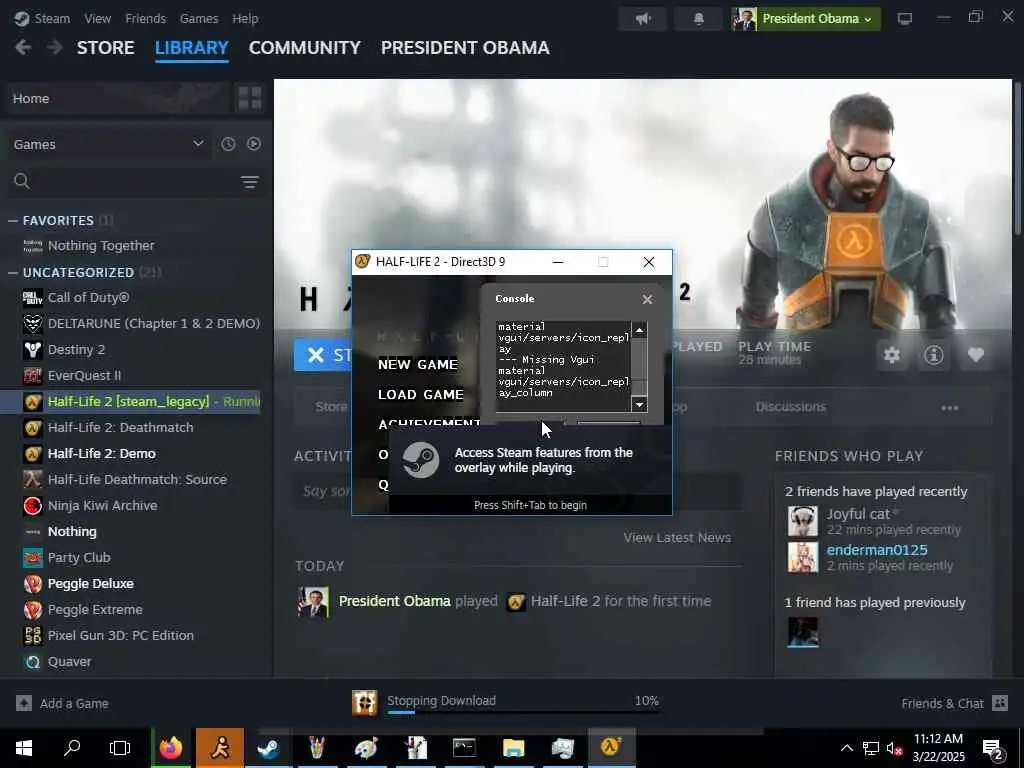The width and height of the screenshot is (1024, 768).
Task: Click LOAD GAME in Half-Life 2 menu
Action: coord(421,394)
